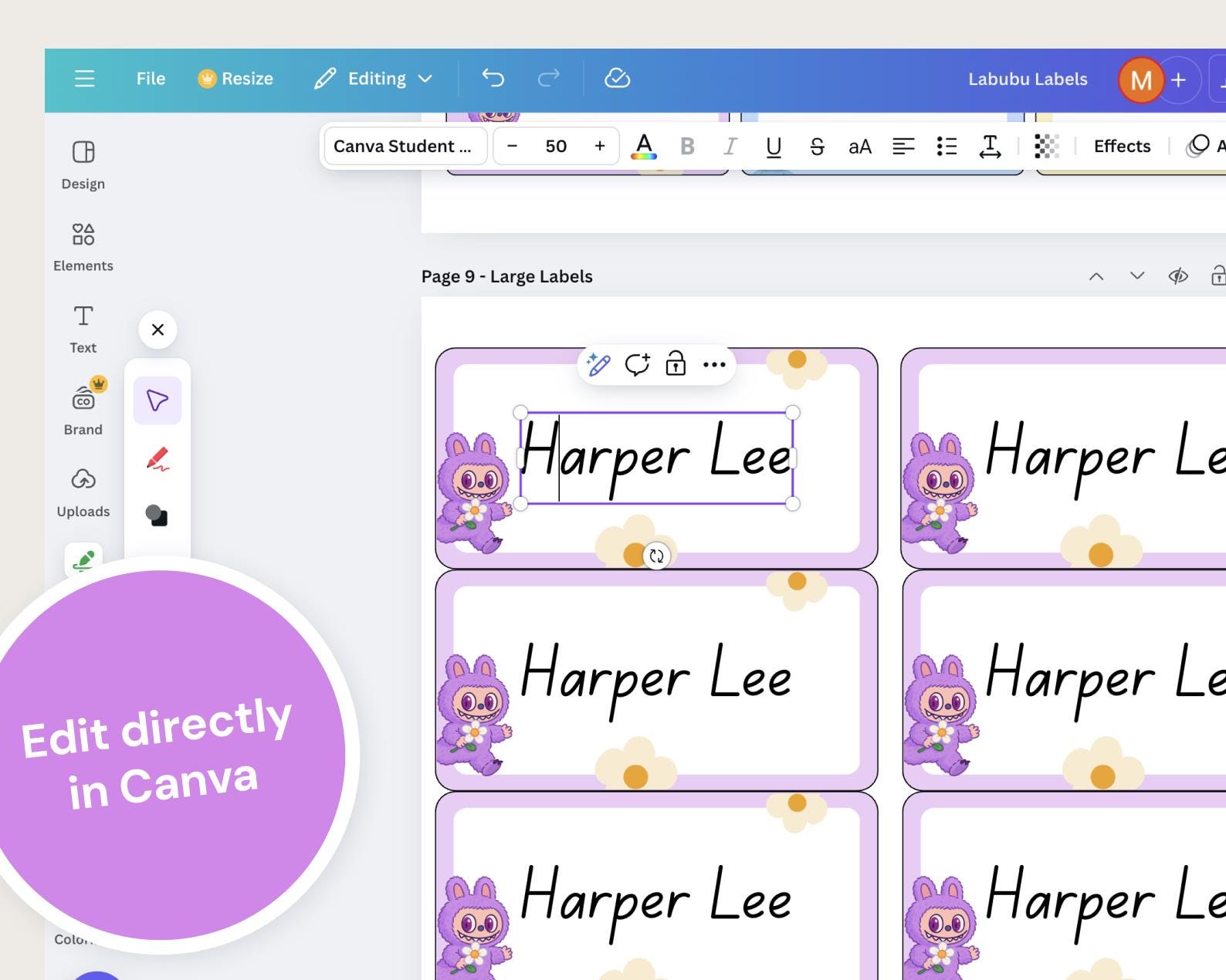1226x980 pixels.
Task: Open the Elements panel
Action: [83, 247]
